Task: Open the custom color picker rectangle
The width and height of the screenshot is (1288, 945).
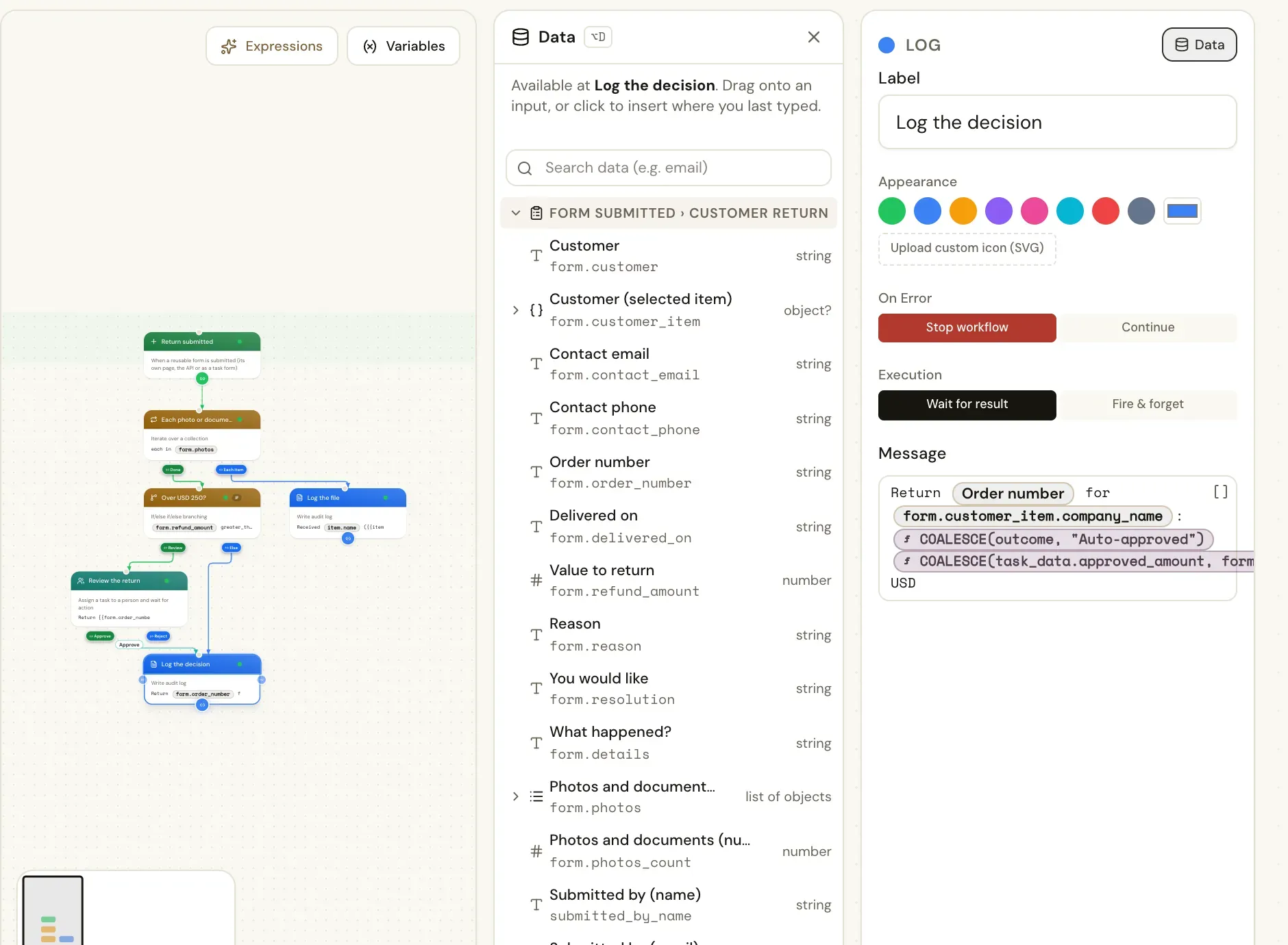Action: tap(1182, 211)
